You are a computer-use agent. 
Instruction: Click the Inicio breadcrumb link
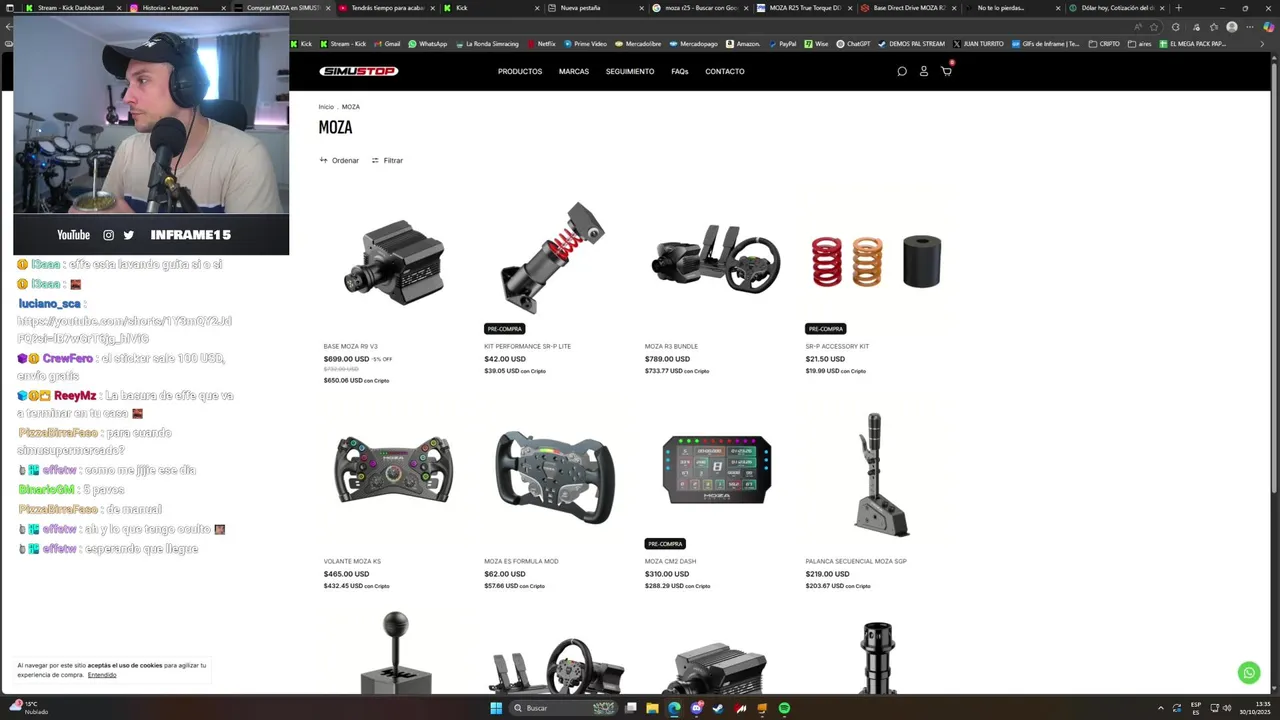coord(326,107)
